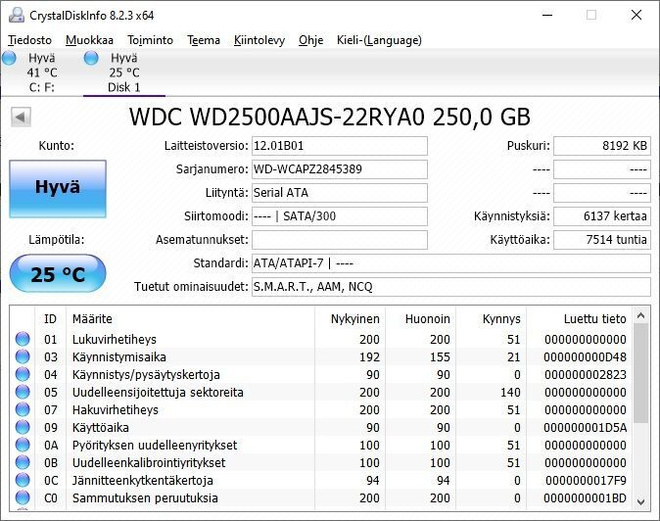The height and width of the screenshot is (521, 660).
Task: Click the ID column header
Action: click(x=50, y=319)
